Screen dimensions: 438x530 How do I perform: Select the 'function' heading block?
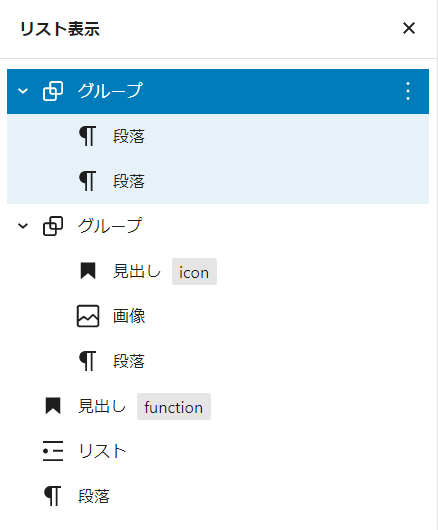coord(218,406)
